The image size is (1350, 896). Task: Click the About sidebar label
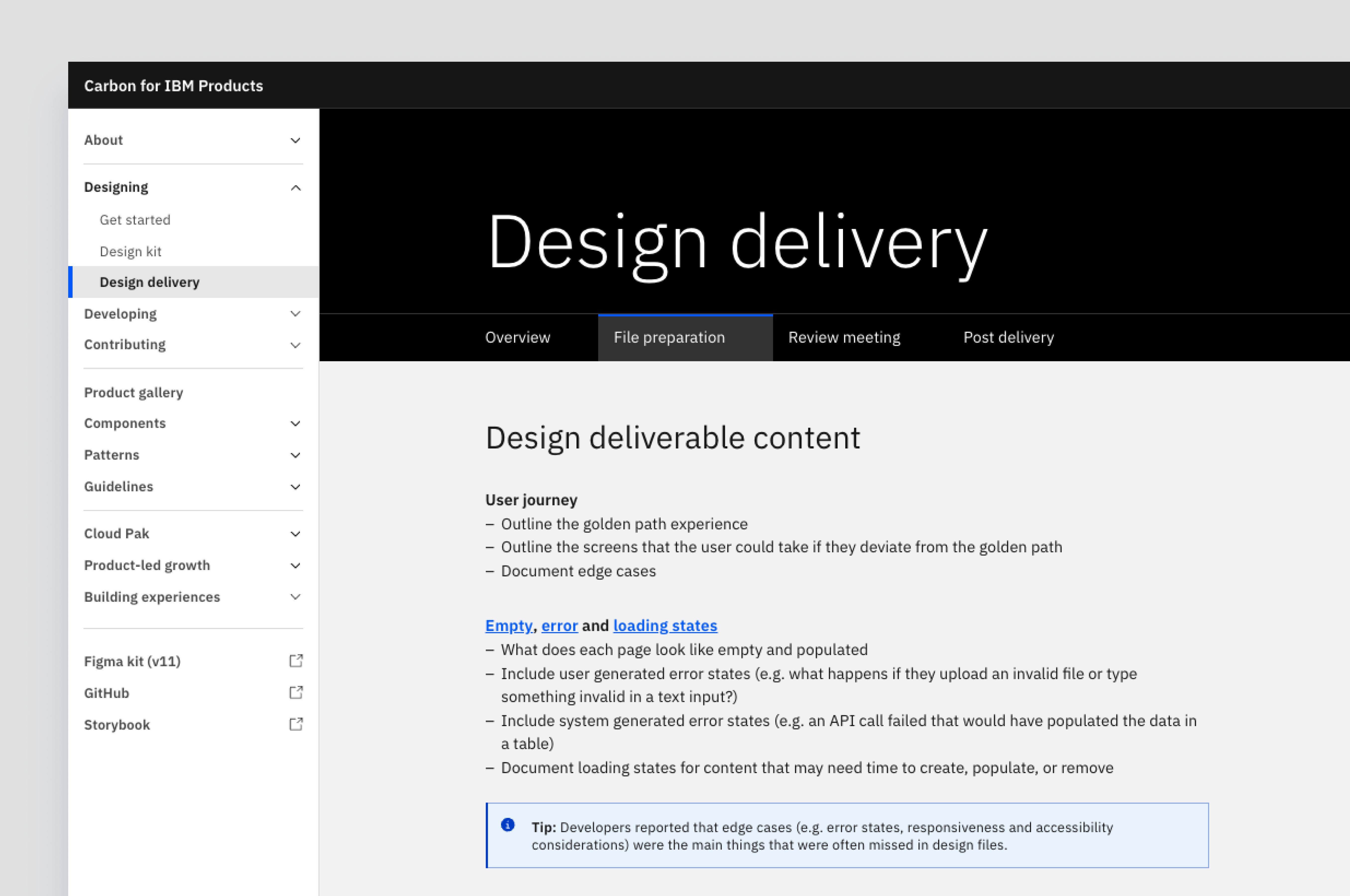coord(103,140)
